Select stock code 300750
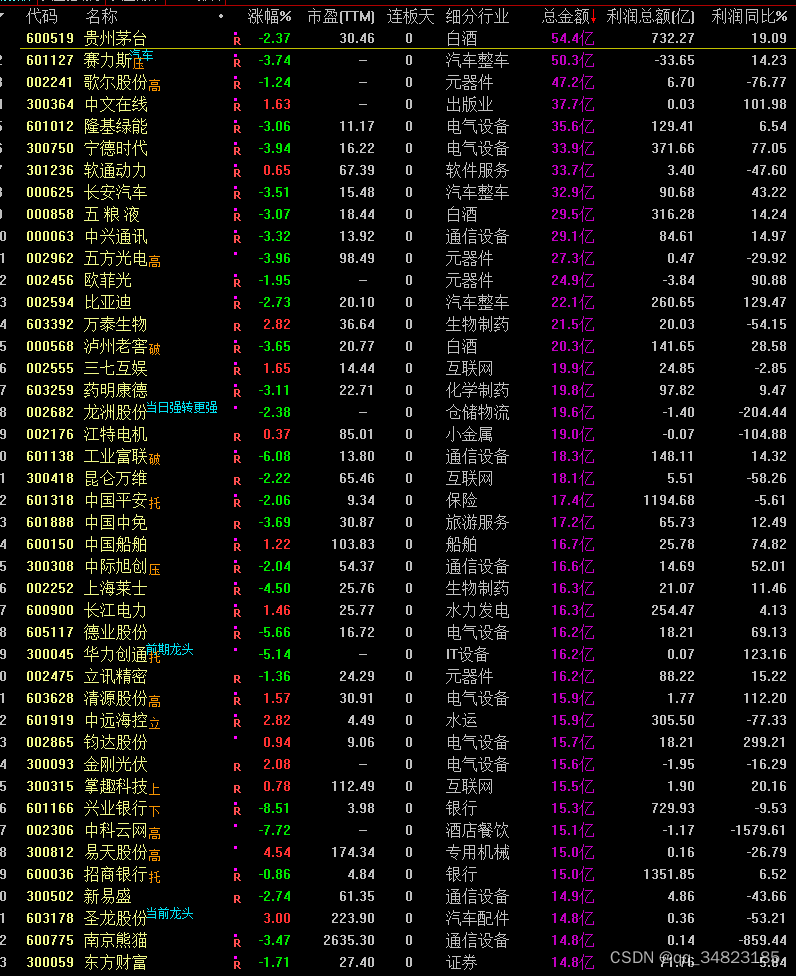 click(50, 148)
